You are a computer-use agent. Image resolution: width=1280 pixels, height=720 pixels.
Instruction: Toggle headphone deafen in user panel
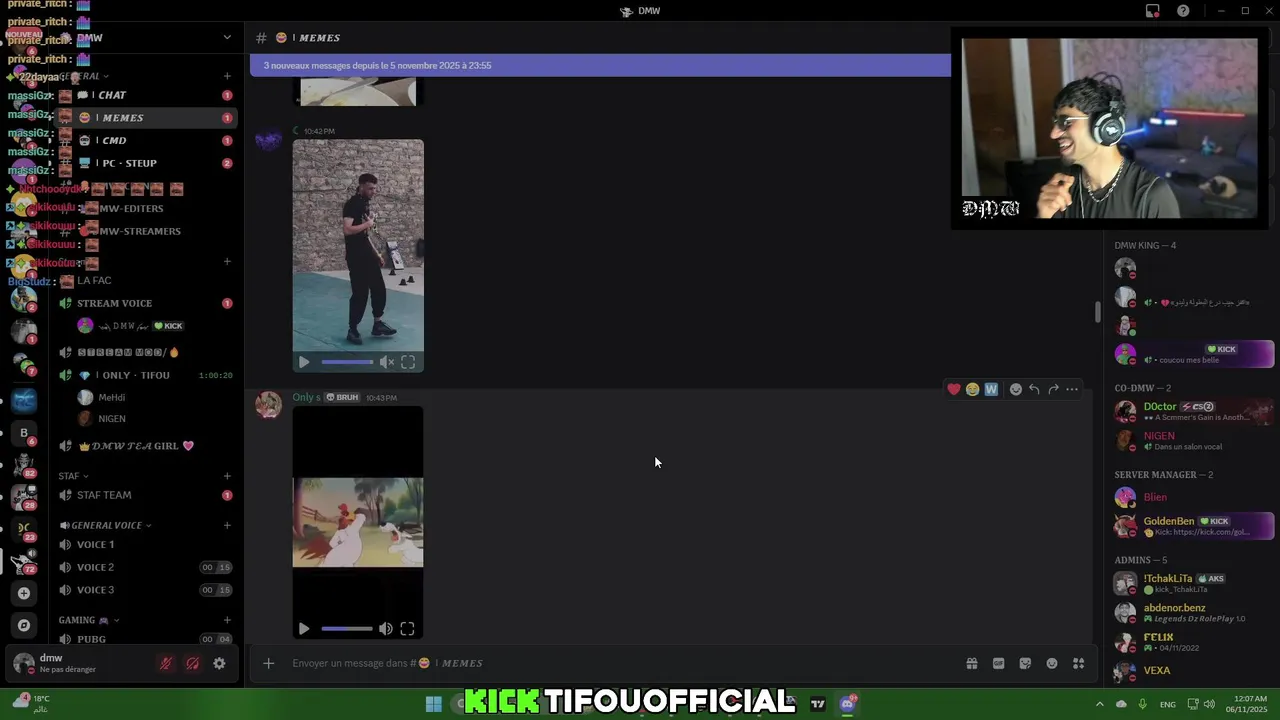click(x=192, y=663)
